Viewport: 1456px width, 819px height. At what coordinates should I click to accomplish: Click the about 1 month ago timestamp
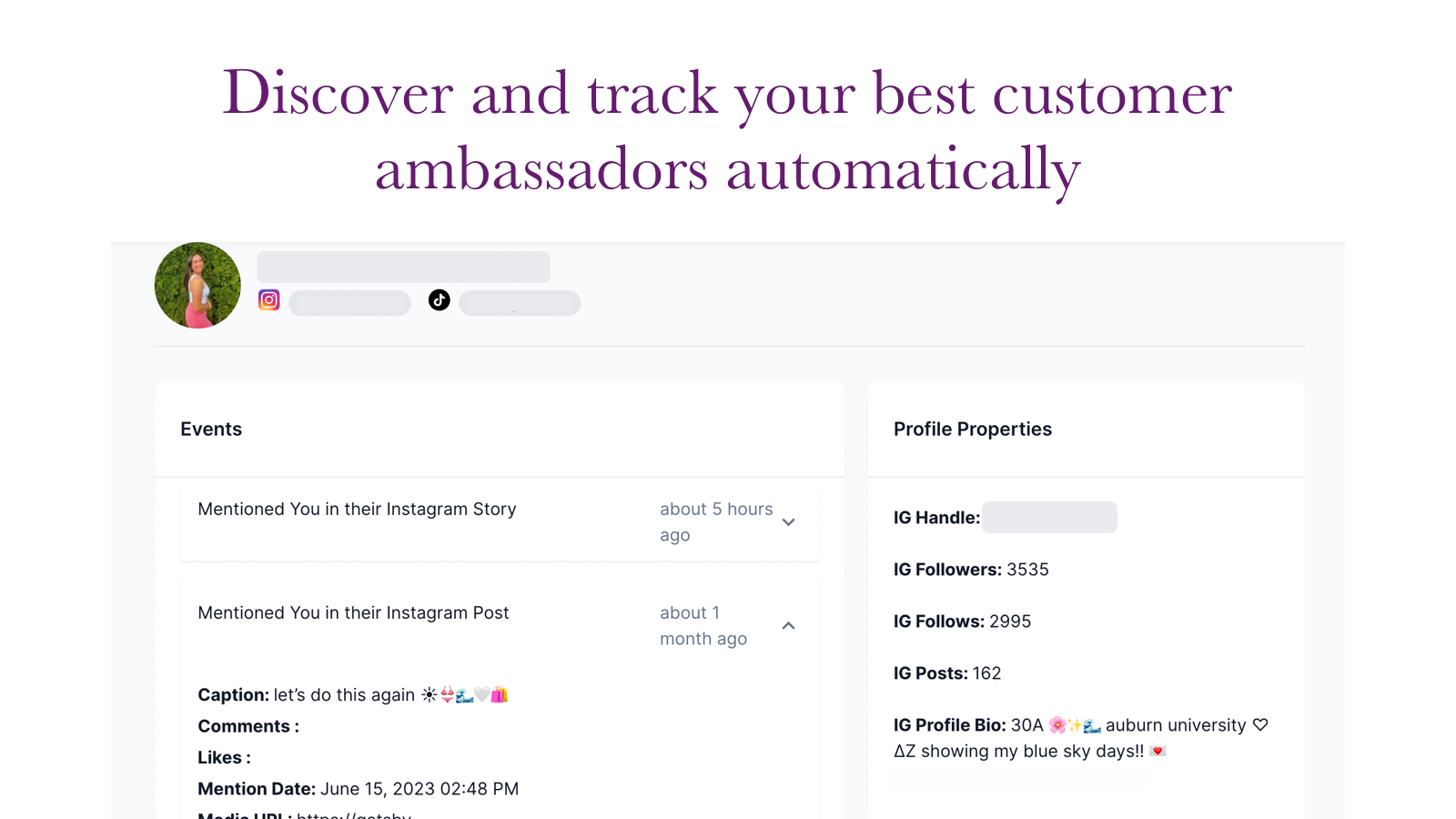tap(703, 626)
